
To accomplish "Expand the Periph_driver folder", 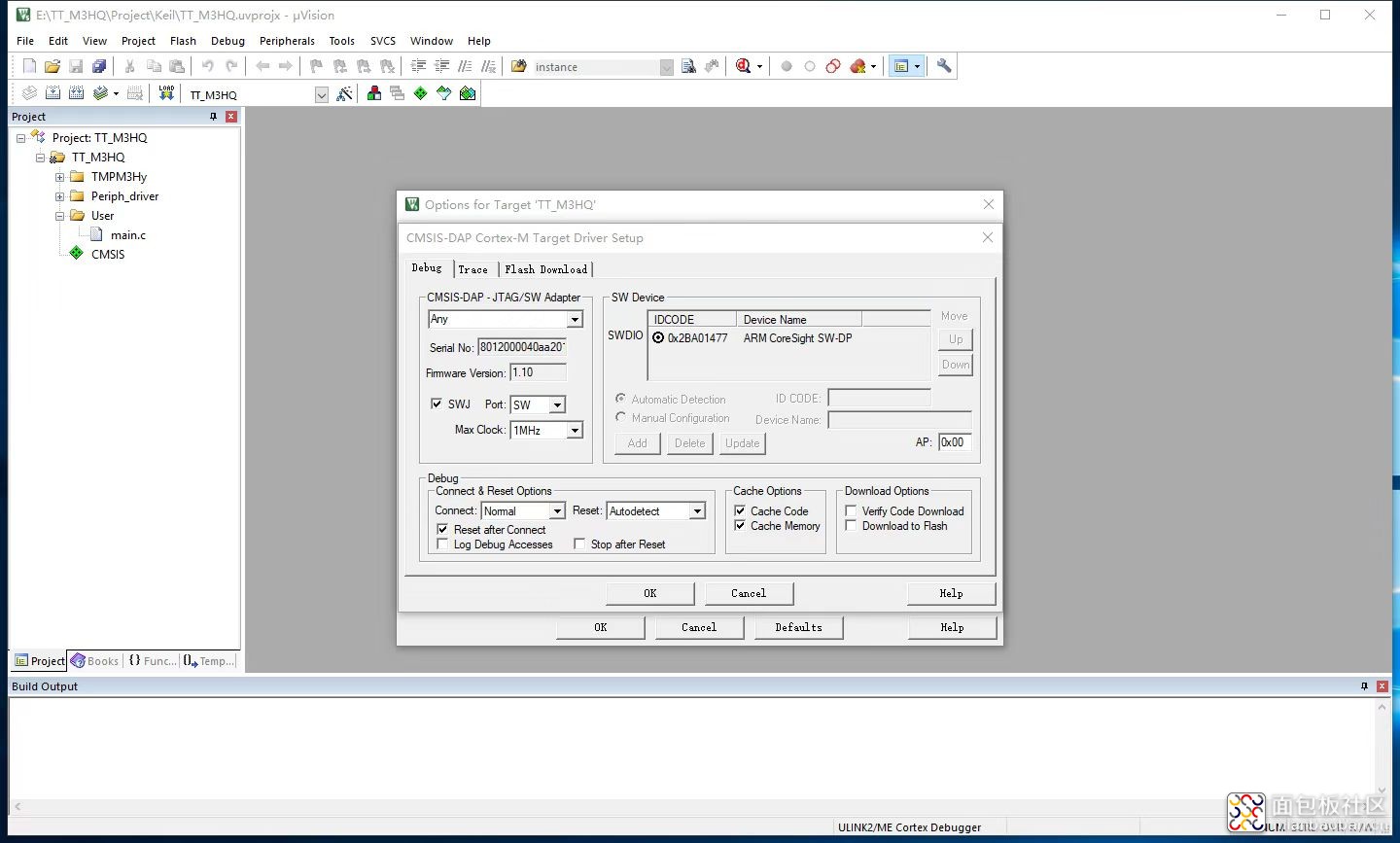I will (59, 196).
